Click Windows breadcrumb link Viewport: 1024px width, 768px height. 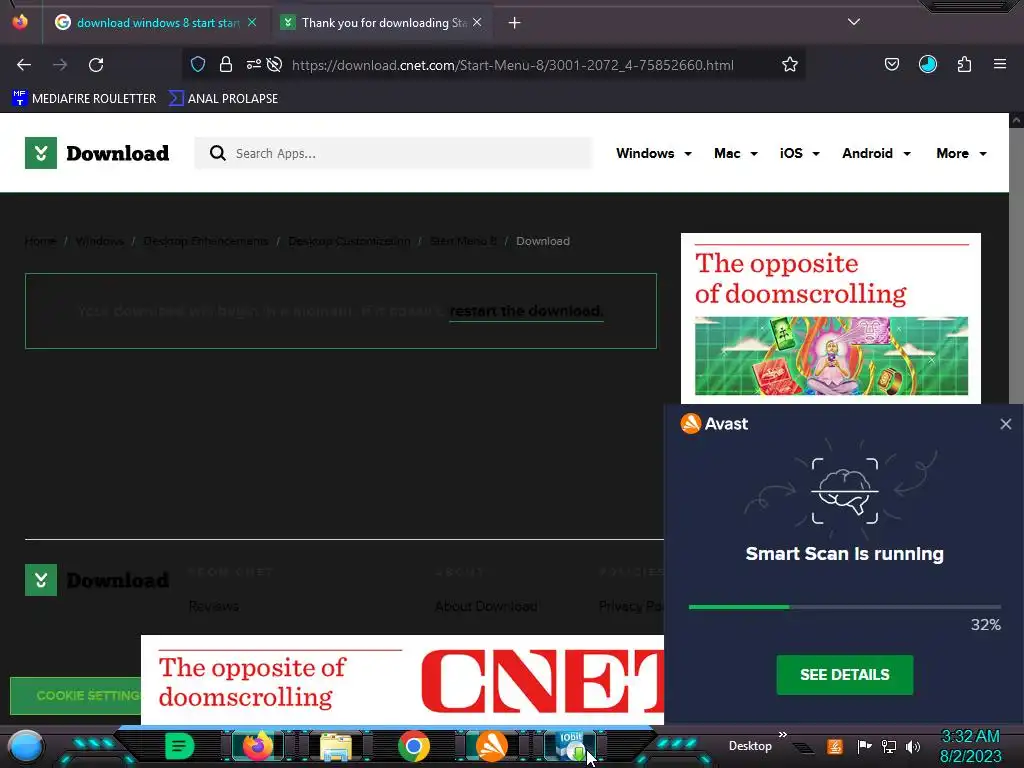pyautogui.click(x=99, y=241)
